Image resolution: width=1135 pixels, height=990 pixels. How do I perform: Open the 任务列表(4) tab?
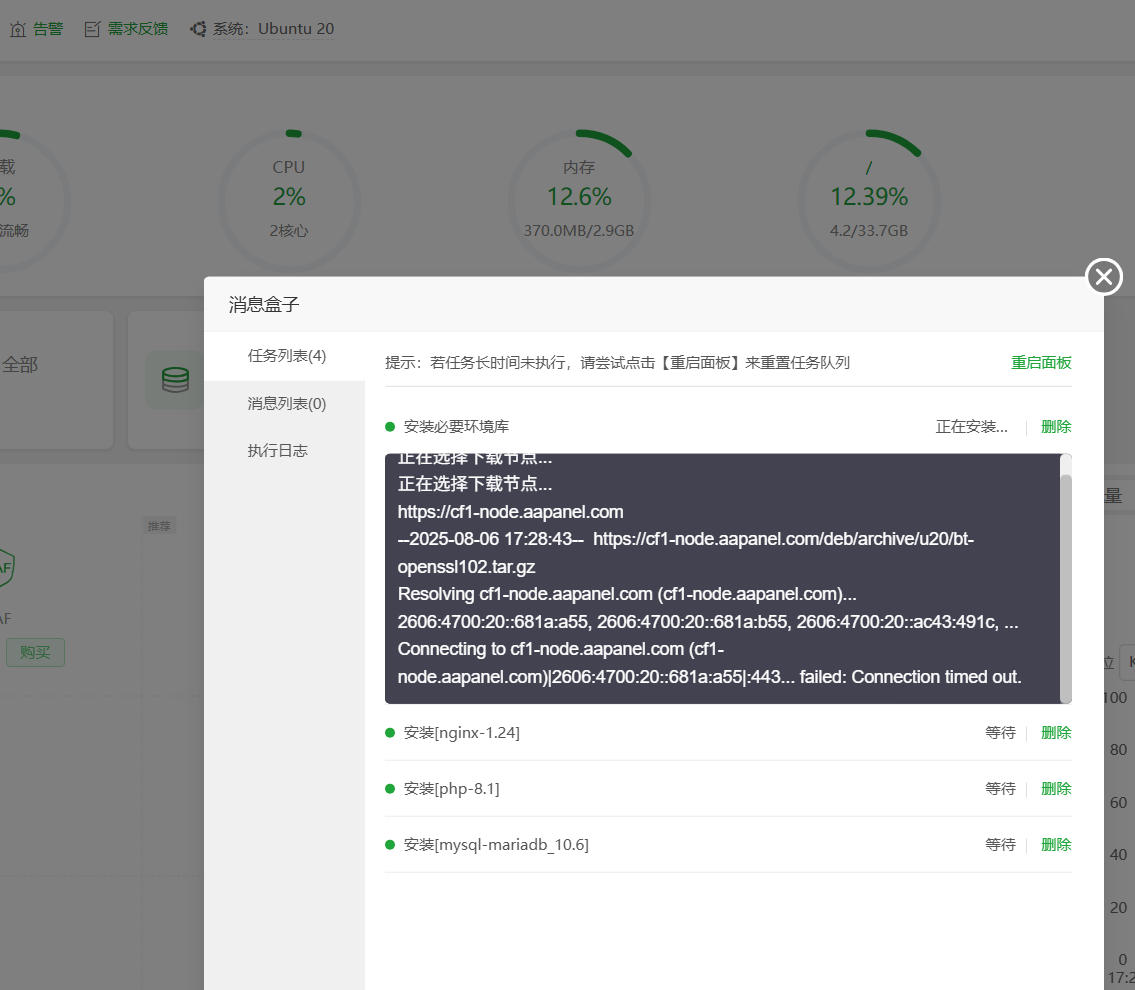pos(286,356)
